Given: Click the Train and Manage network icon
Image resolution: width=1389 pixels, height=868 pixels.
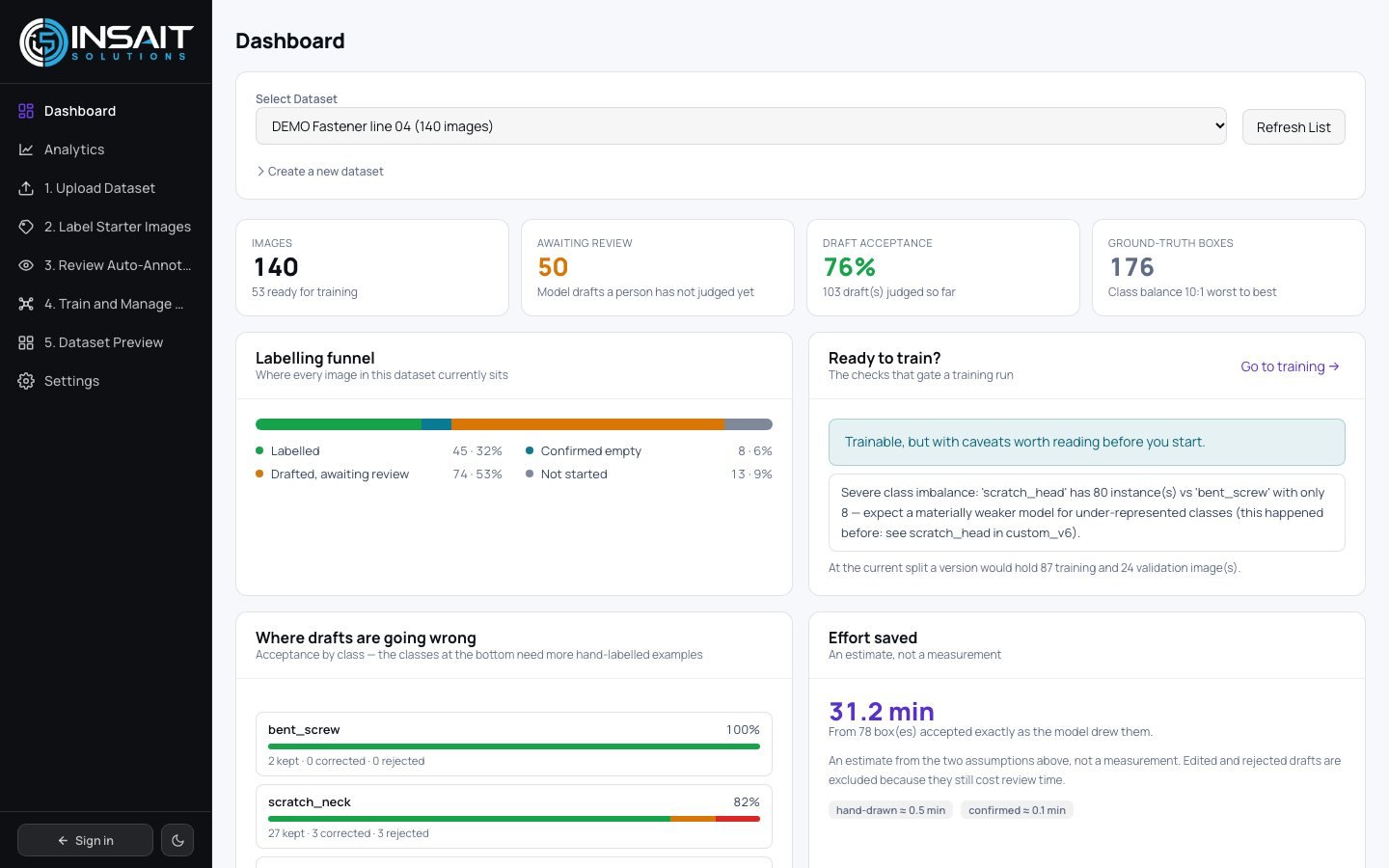Looking at the screenshot, I should 26,304.
